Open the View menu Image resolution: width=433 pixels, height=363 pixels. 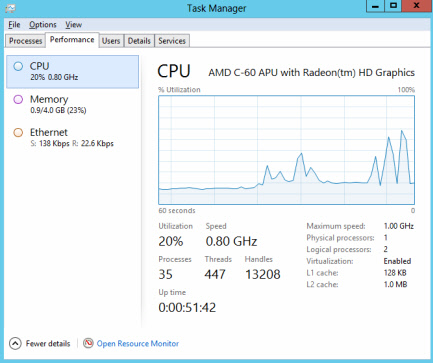(x=73, y=25)
